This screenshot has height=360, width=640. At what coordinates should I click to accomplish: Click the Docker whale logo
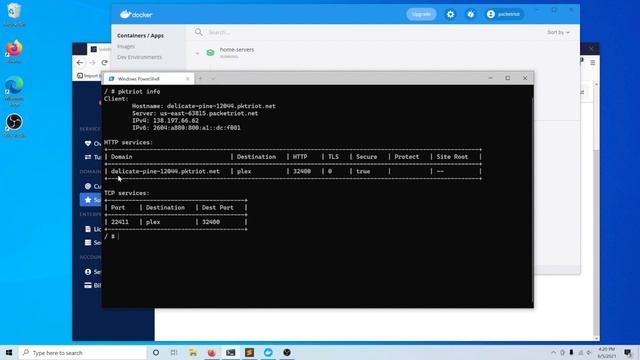tap(136, 14)
